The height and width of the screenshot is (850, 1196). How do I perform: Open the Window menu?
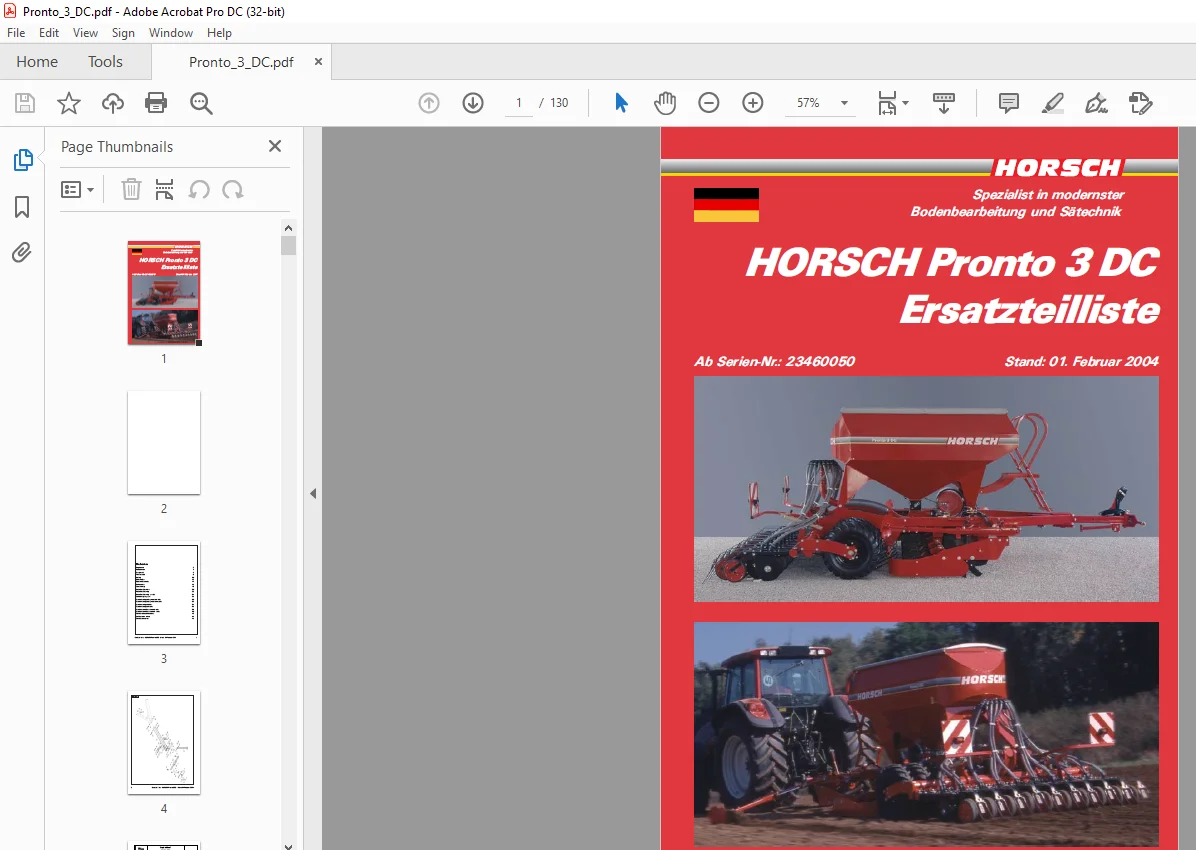tap(171, 33)
